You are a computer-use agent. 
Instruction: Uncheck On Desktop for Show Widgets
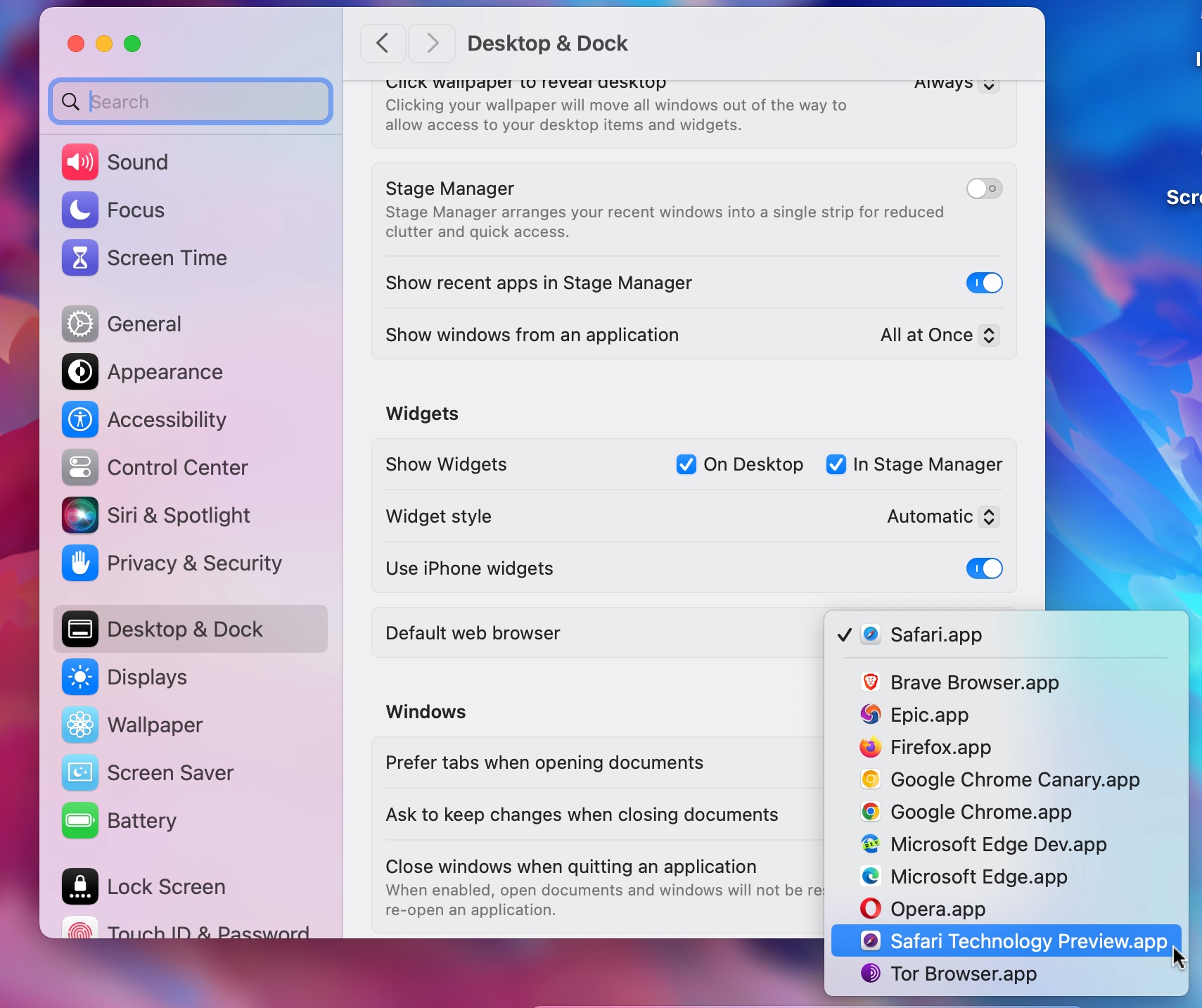[x=686, y=464]
